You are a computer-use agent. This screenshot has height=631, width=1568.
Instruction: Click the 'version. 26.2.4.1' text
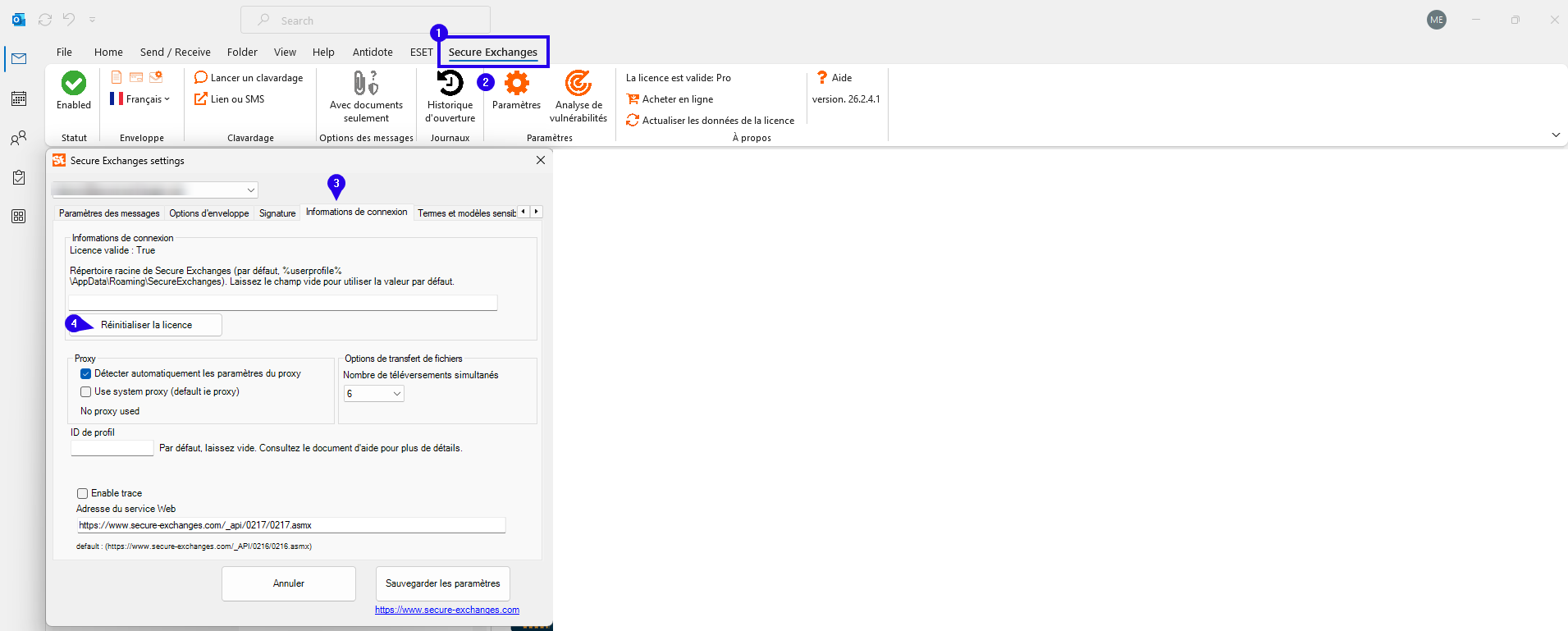coord(846,99)
